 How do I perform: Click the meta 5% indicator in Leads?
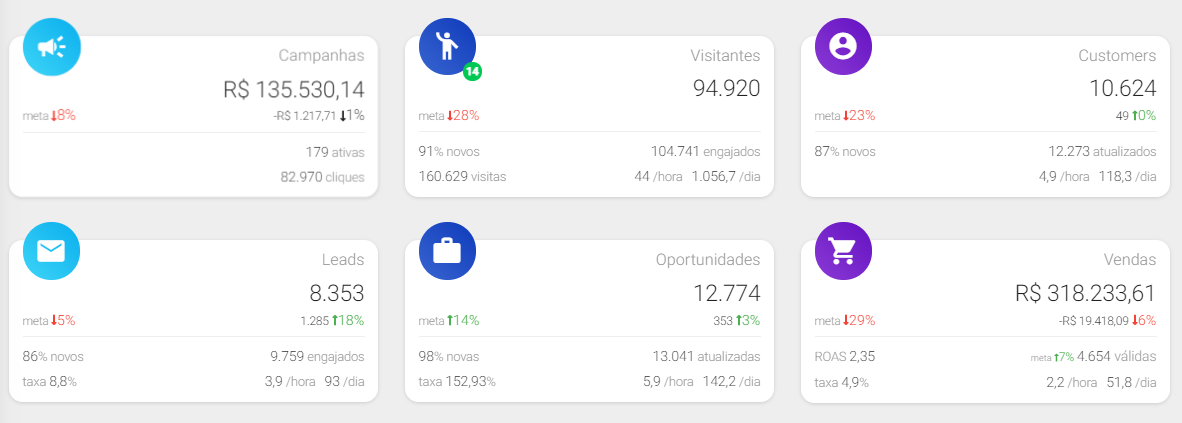pyautogui.click(x=49, y=320)
